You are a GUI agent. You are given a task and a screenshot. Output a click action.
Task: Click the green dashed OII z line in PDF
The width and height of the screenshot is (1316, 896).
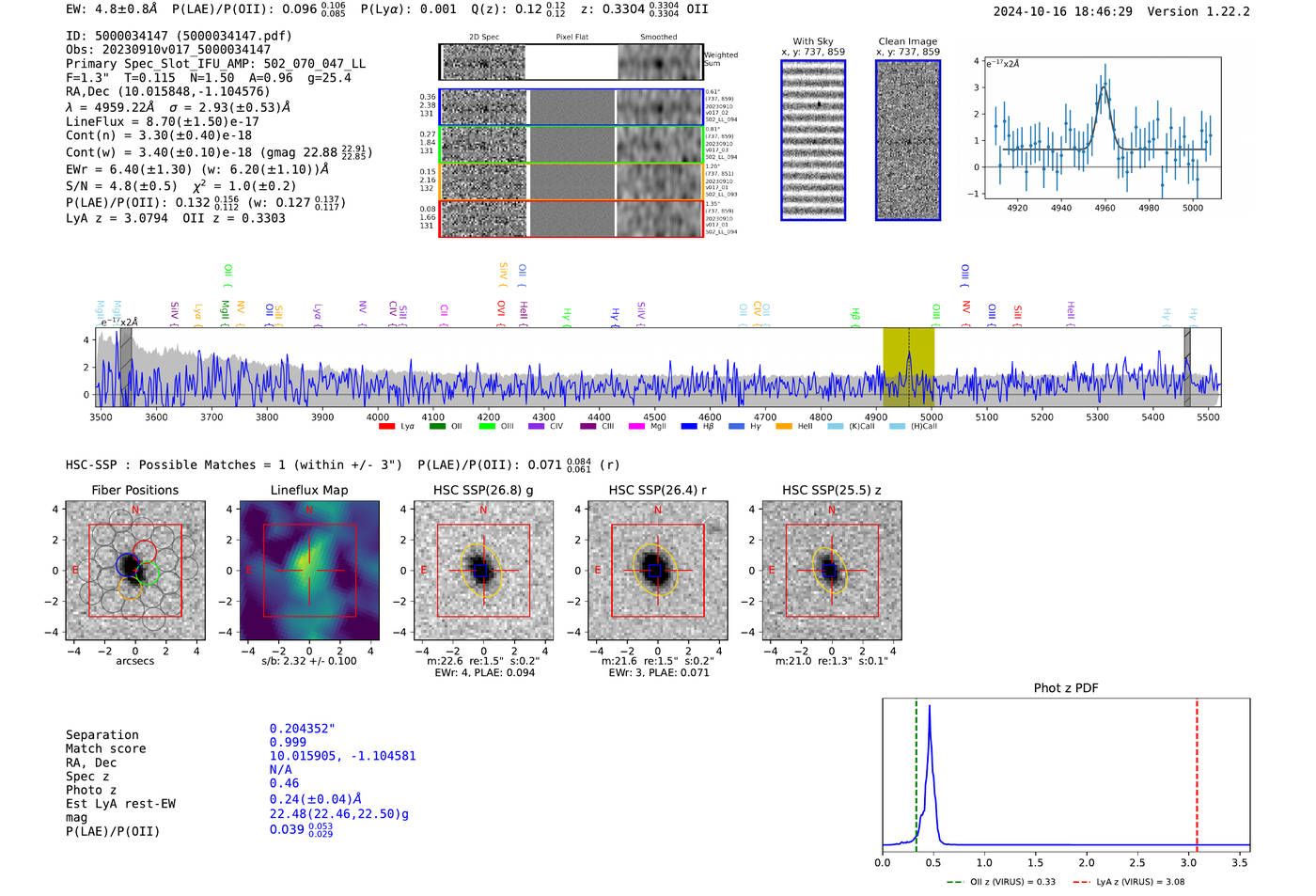(916, 776)
